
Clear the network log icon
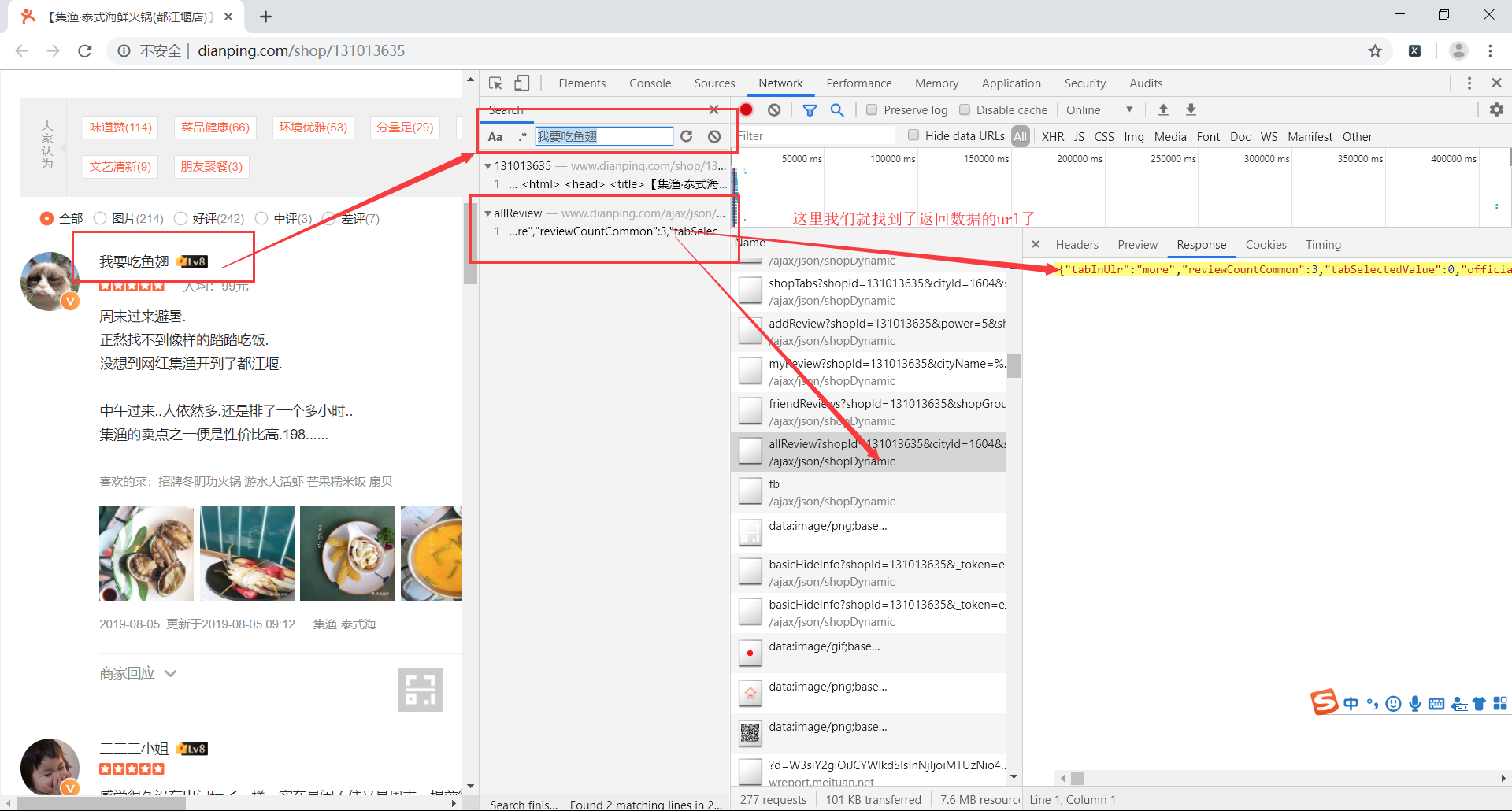(x=775, y=110)
